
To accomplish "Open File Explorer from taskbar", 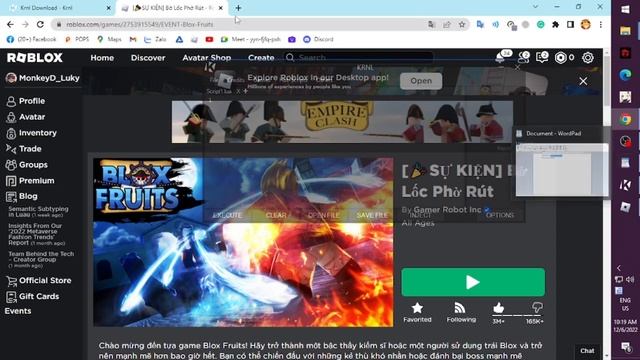I will click(x=625, y=31).
